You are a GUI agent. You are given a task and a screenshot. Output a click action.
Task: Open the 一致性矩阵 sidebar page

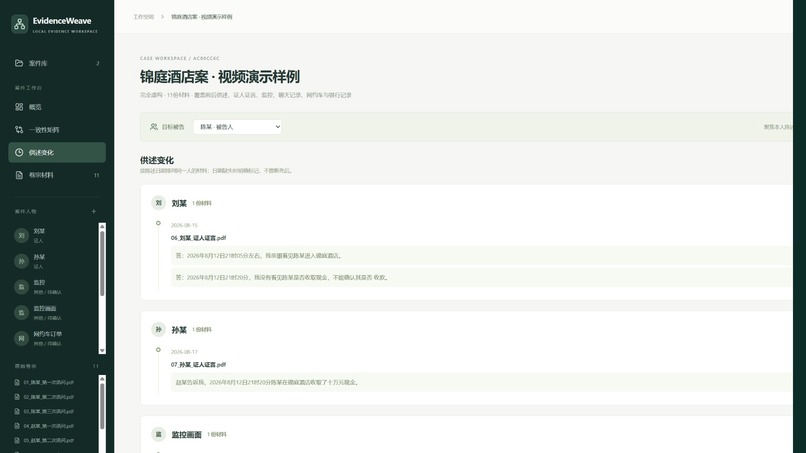tap(57, 130)
